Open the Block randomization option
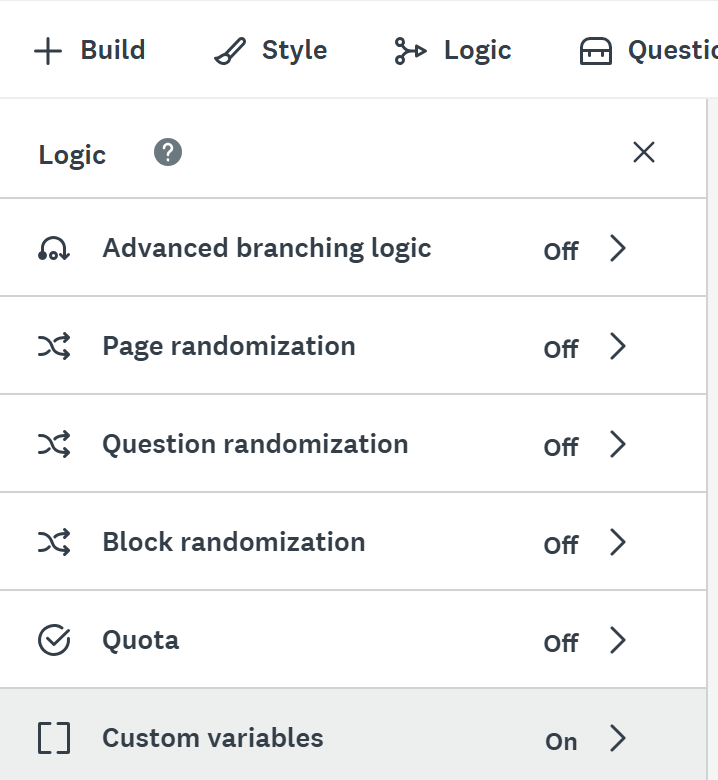Screen dimensions: 718x780 coord(233,542)
